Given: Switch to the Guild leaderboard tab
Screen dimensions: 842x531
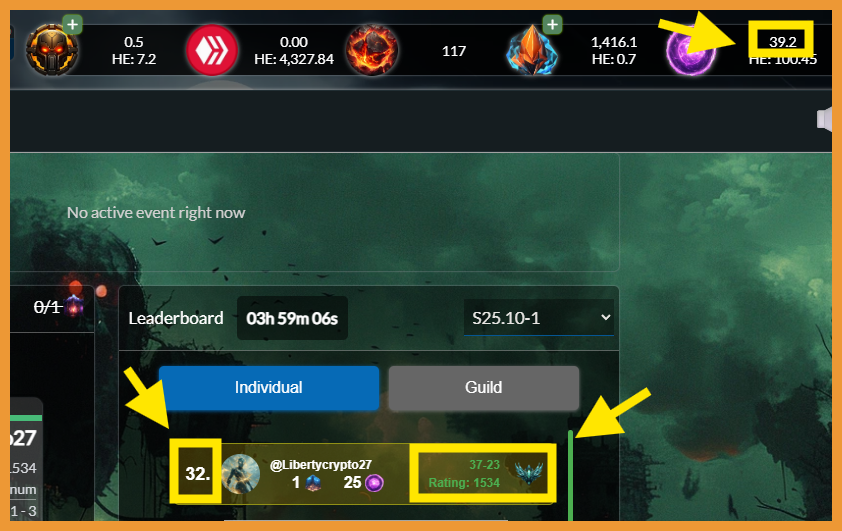Looking at the screenshot, I should (484, 388).
